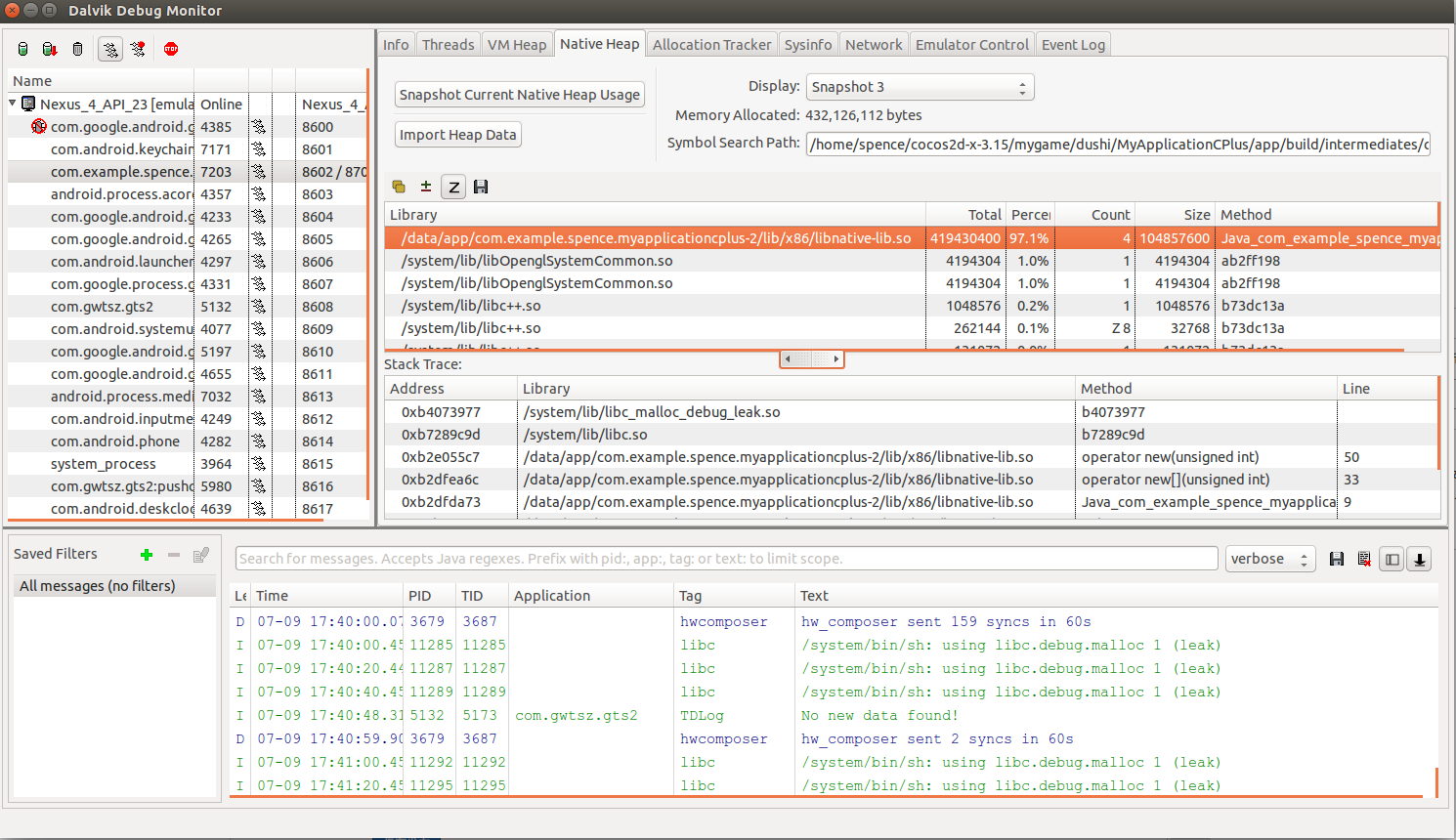Switch to the VM Heap tab
Screen dimensions: 1456x840
(x=517, y=45)
